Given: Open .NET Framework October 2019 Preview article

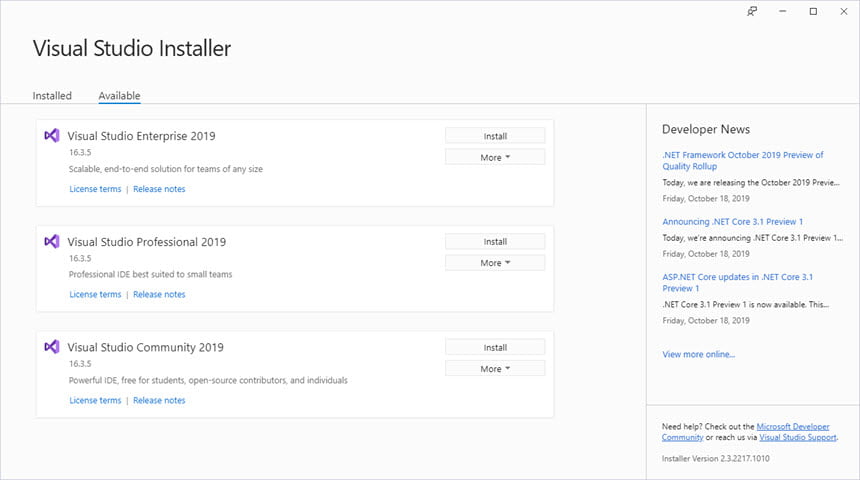Looking at the screenshot, I should 743,160.
